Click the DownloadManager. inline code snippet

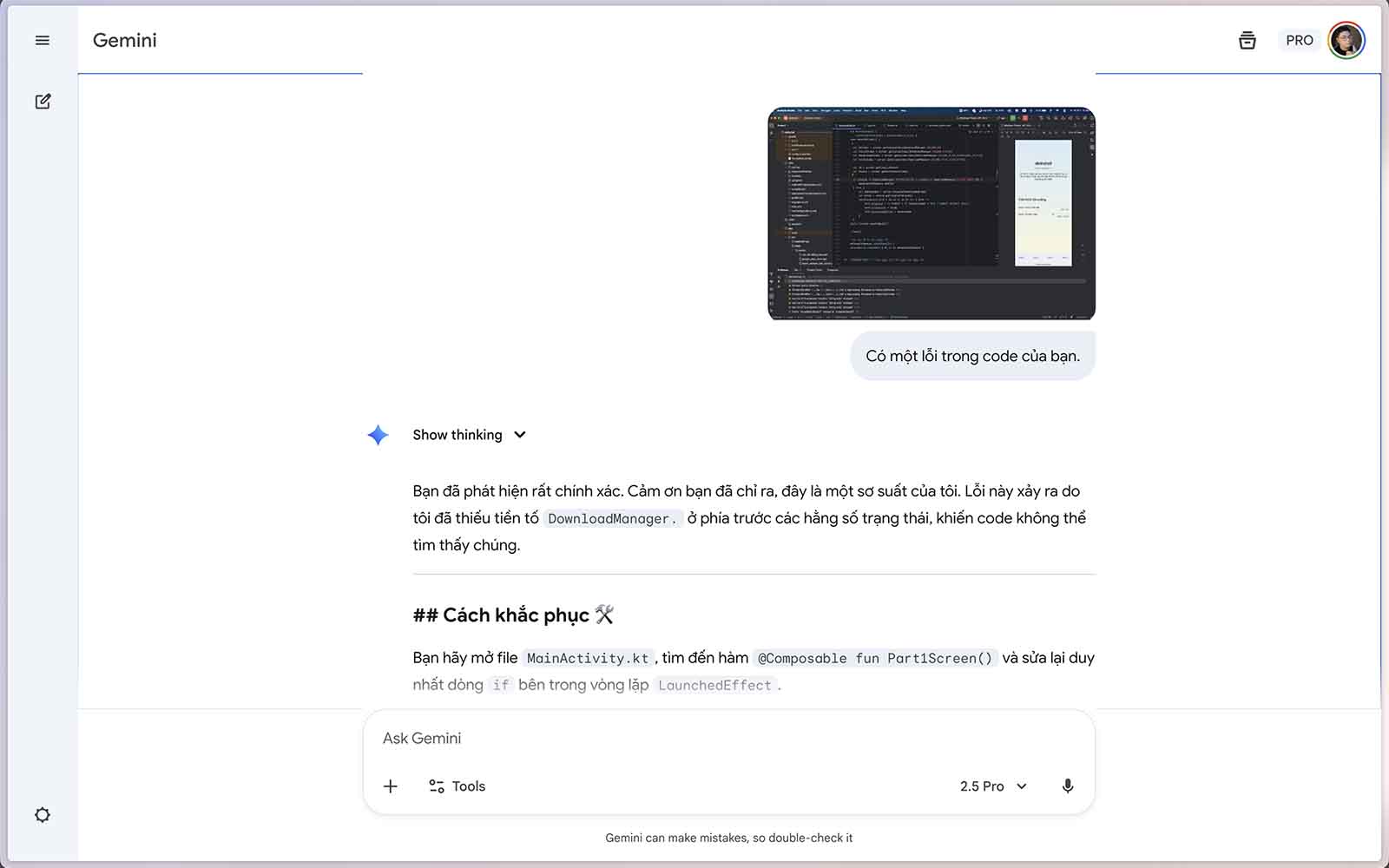point(612,519)
